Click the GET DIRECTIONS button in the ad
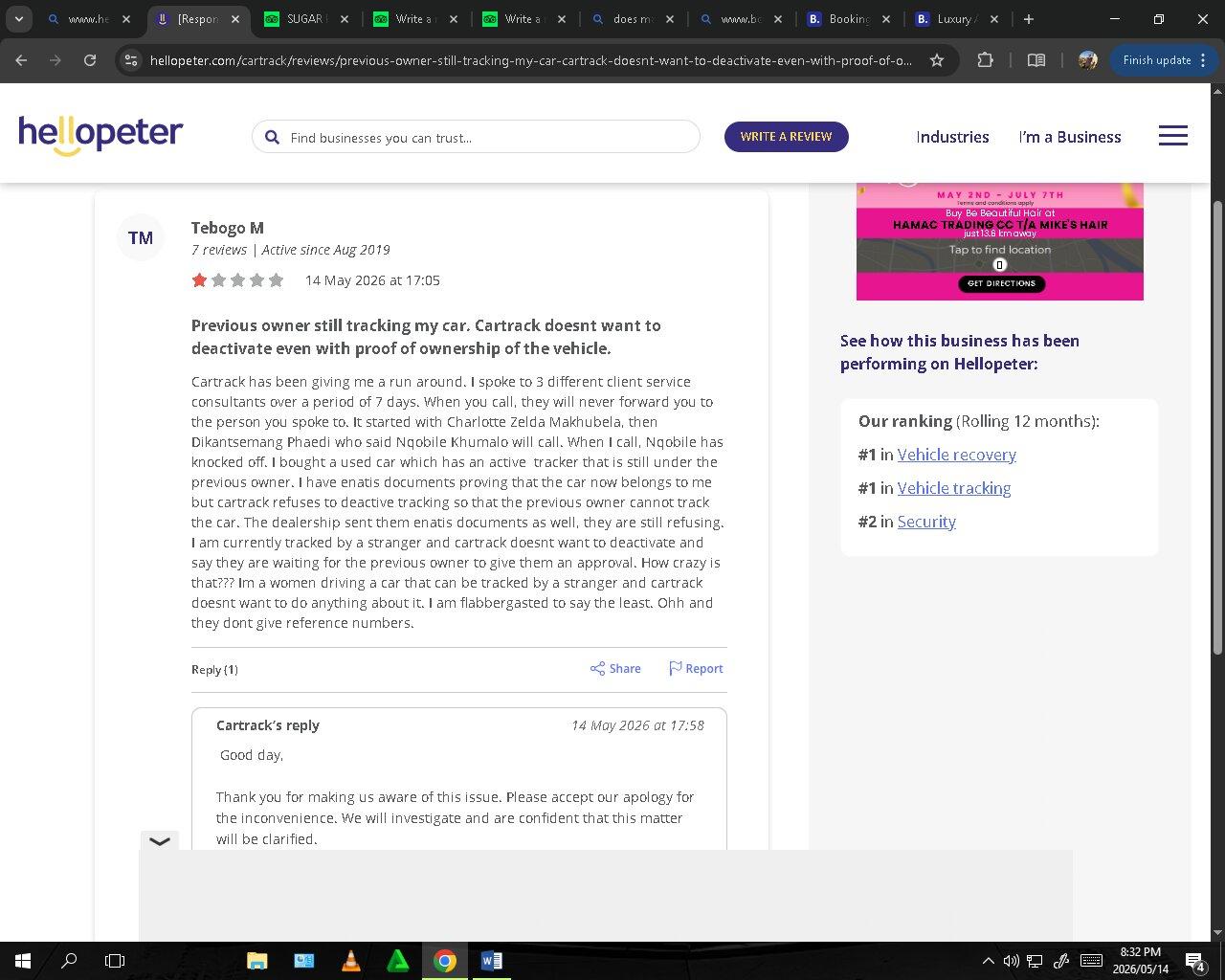Viewport: 1225px width, 980px height. pyautogui.click(x=1000, y=283)
